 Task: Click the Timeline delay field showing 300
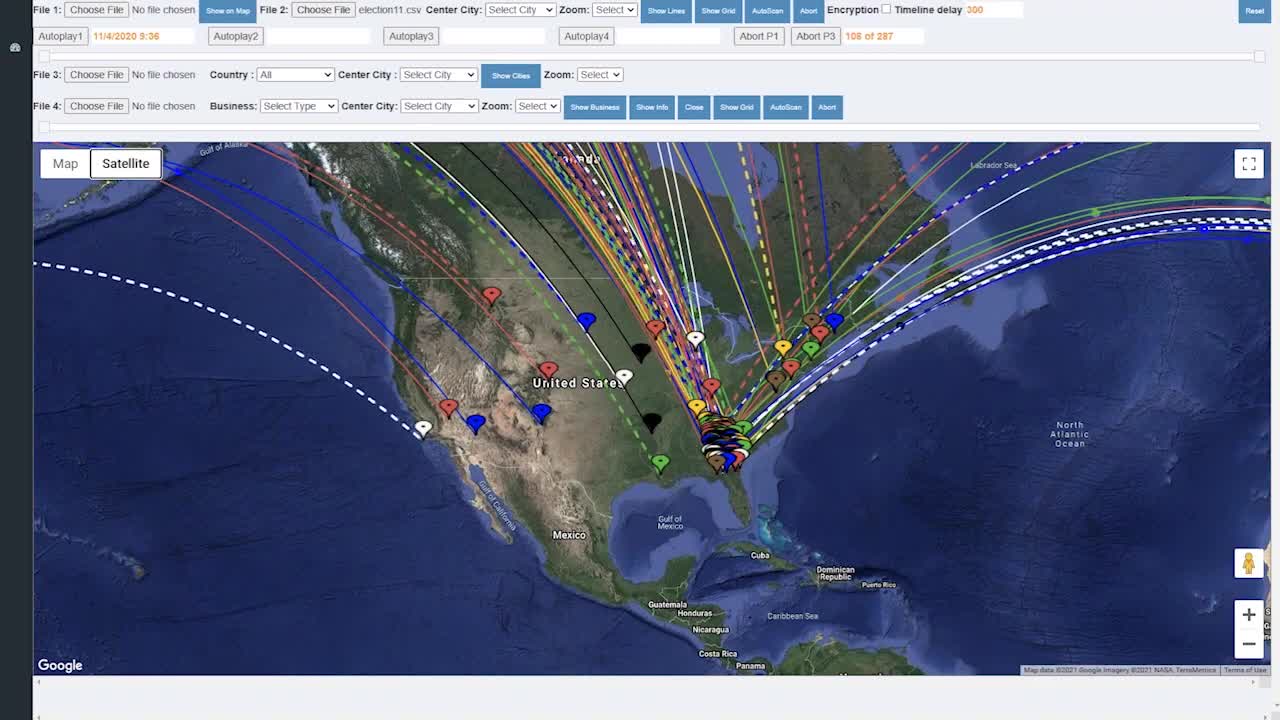tap(993, 10)
